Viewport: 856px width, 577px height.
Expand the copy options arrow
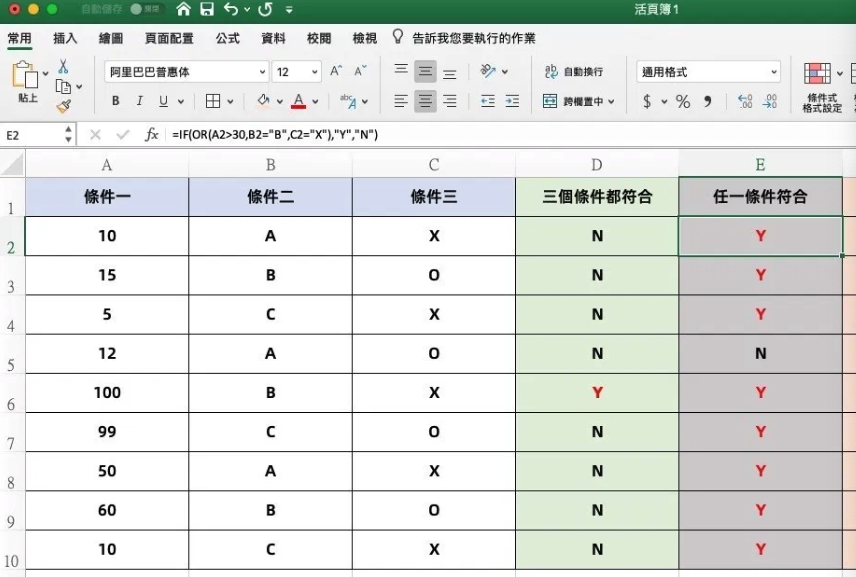(79, 87)
